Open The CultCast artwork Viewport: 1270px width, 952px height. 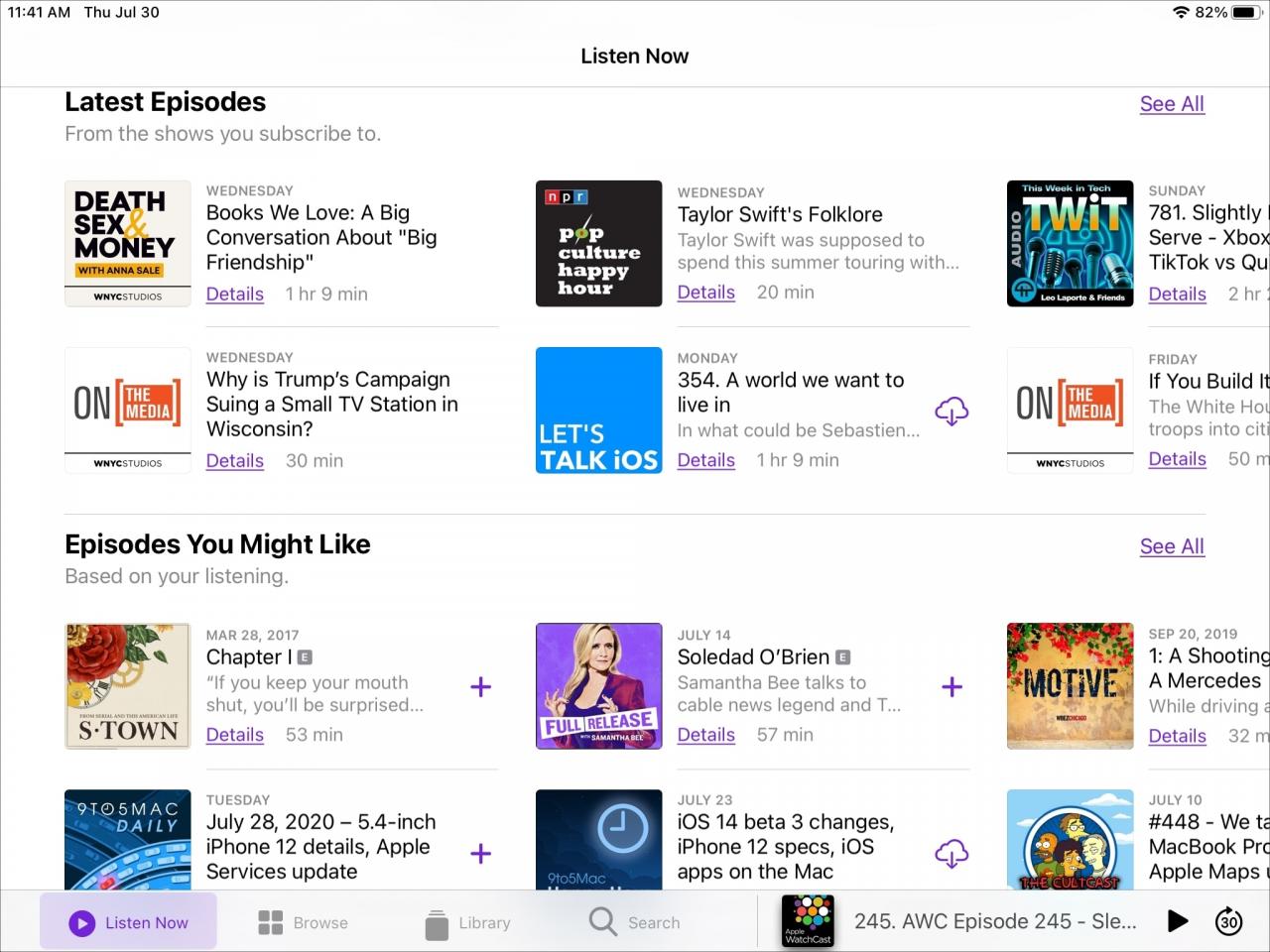(1071, 840)
